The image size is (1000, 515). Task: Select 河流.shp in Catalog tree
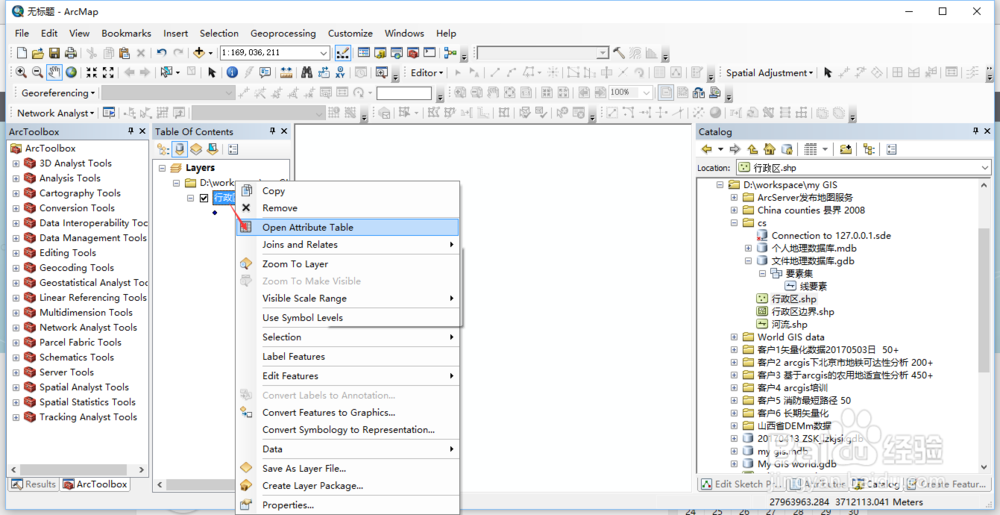coord(789,324)
